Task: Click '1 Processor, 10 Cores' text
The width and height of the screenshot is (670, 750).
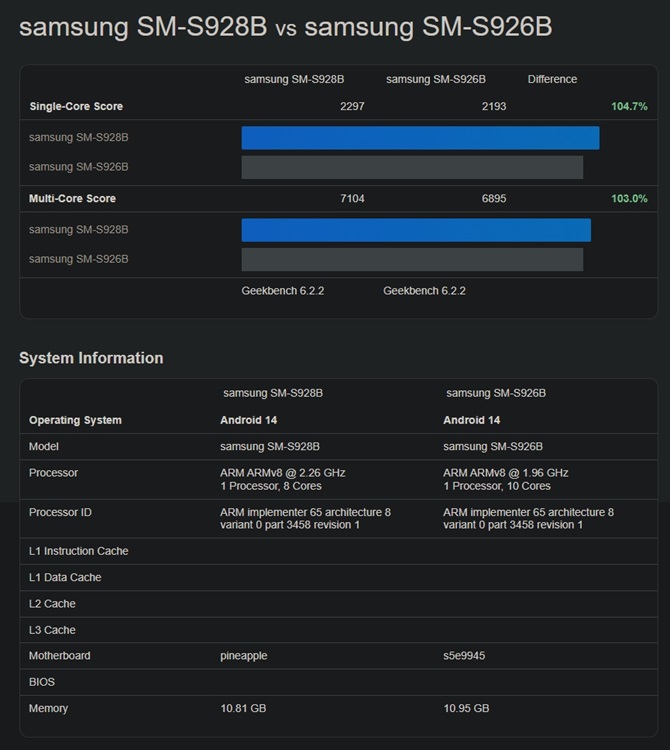Action: (x=497, y=486)
